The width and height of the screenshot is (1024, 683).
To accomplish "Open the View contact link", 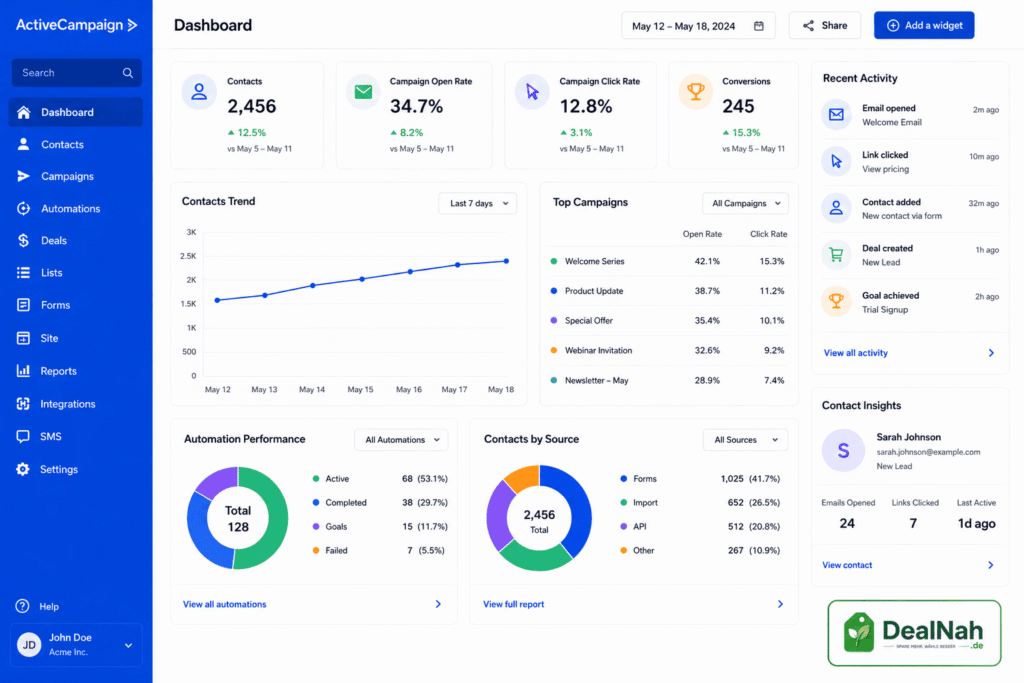I will [847, 565].
